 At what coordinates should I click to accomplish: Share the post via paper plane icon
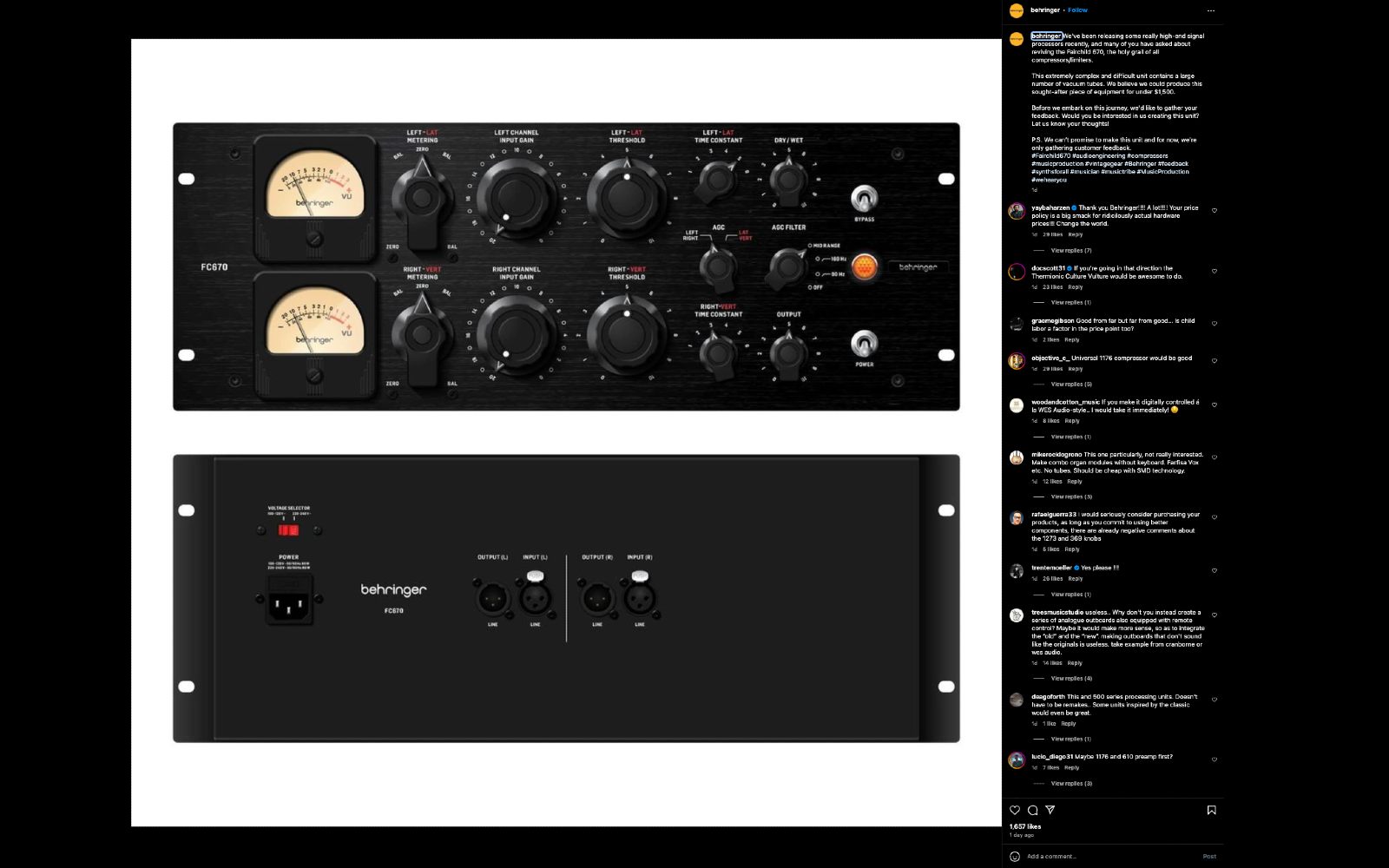[1050, 810]
